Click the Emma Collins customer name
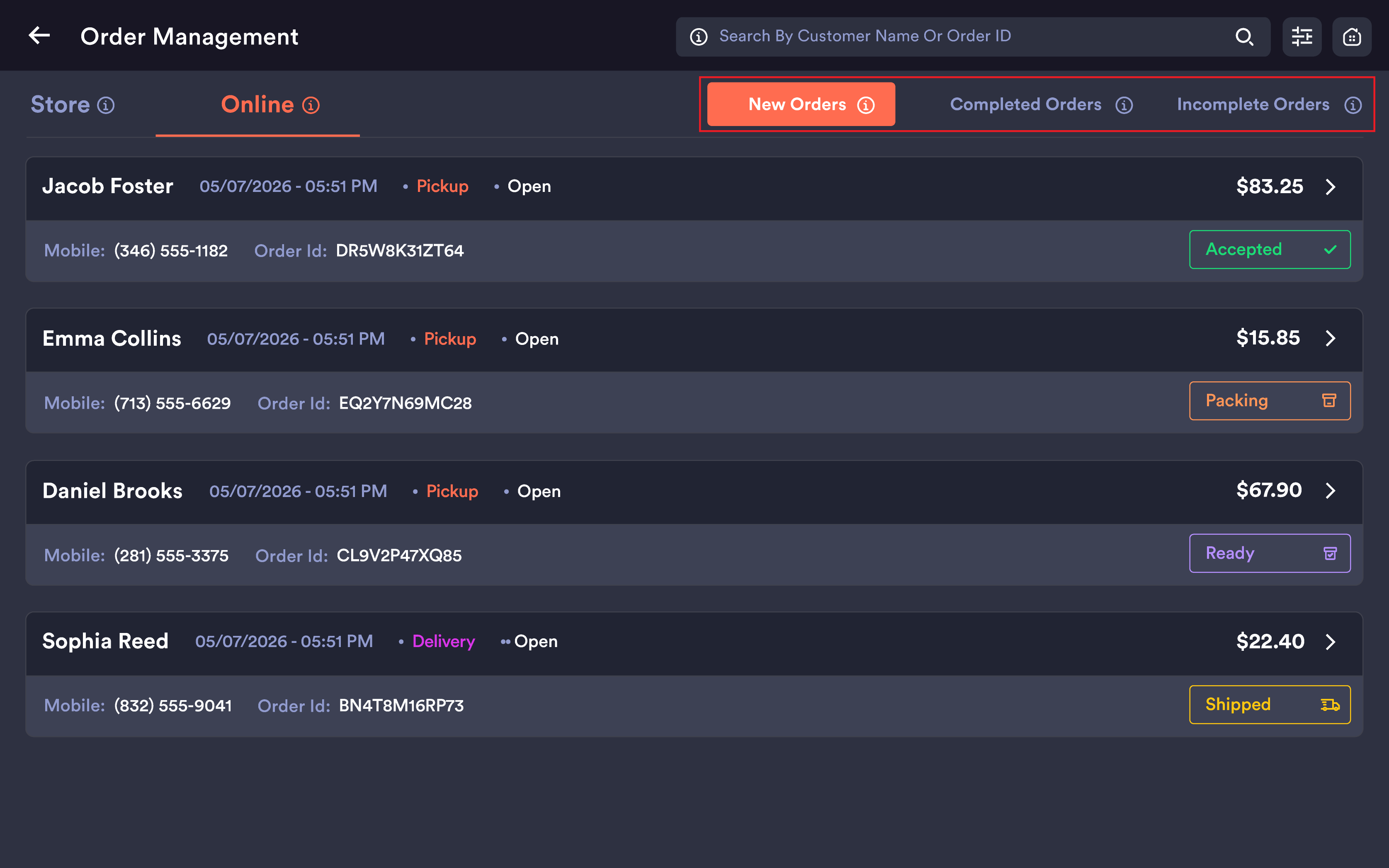The width and height of the screenshot is (1389, 868). [112, 338]
